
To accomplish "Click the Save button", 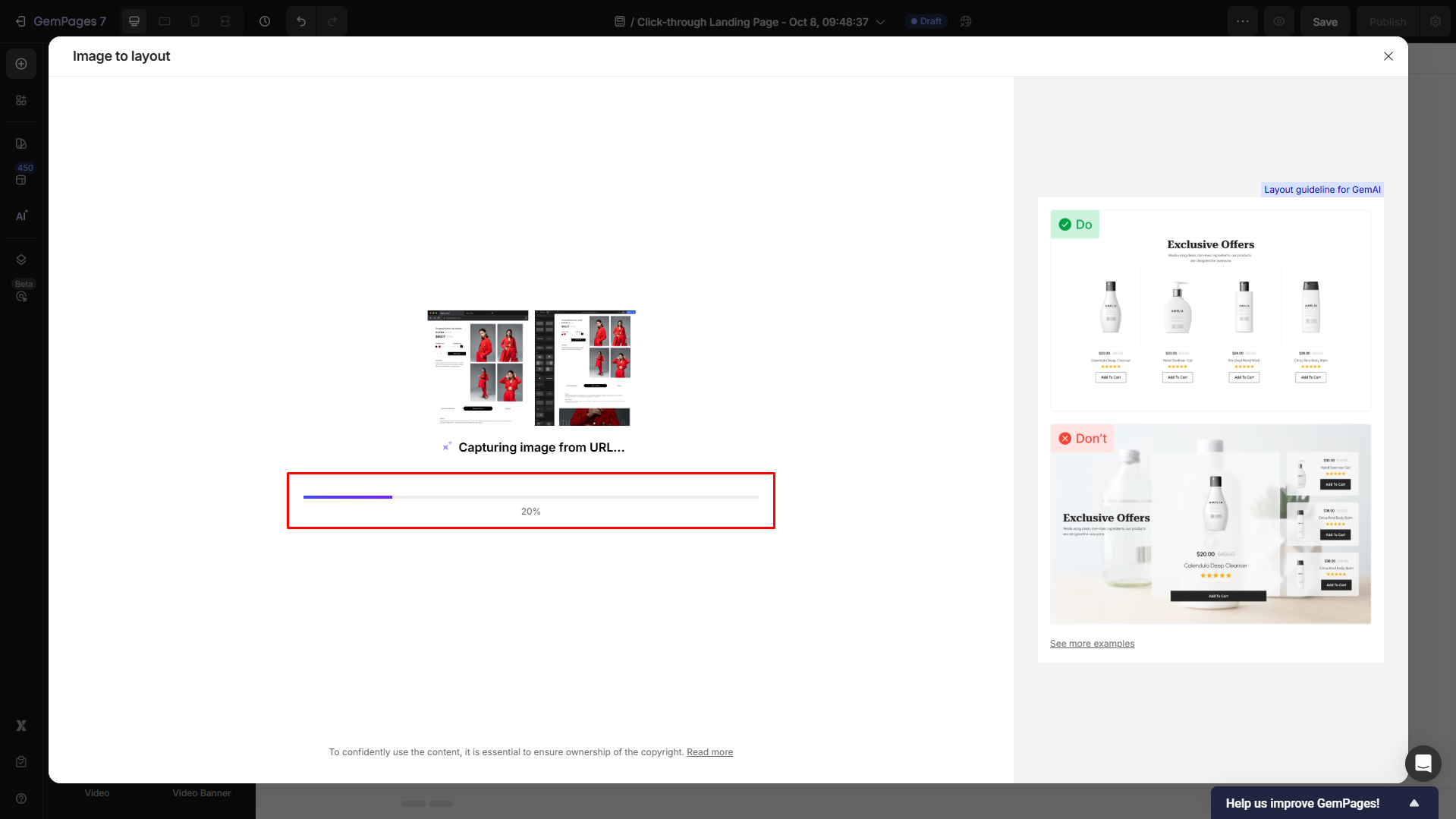I will (x=1325, y=22).
